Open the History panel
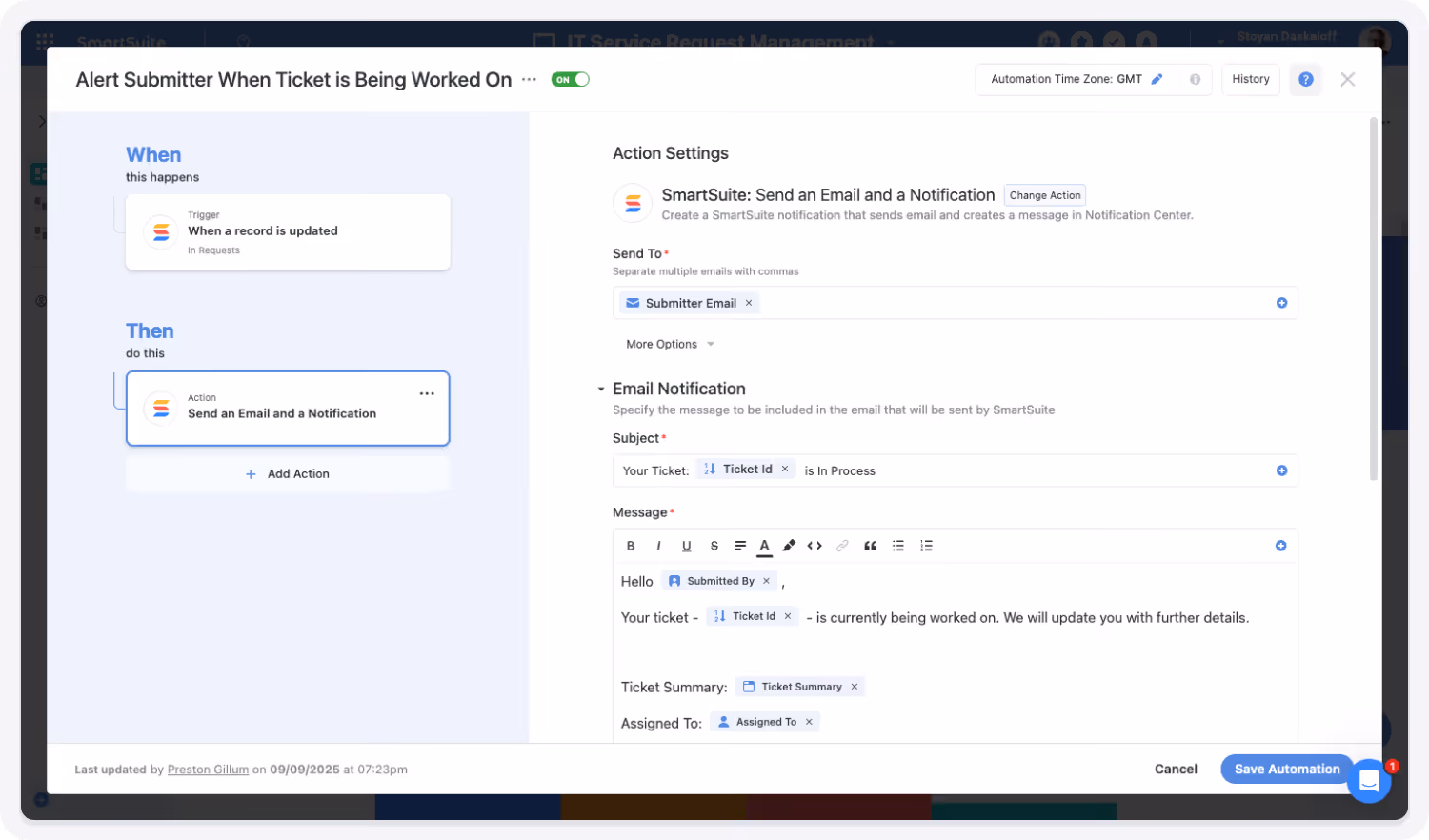Image resolution: width=1429 pixels, height=840 pixels. (1250, 79)
